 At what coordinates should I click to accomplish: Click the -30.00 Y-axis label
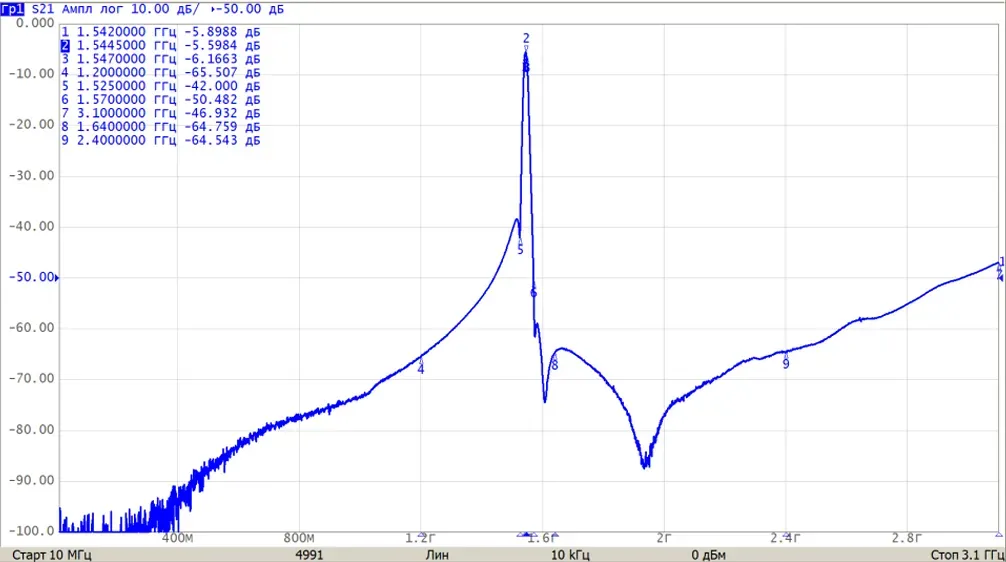pos(31,176)
